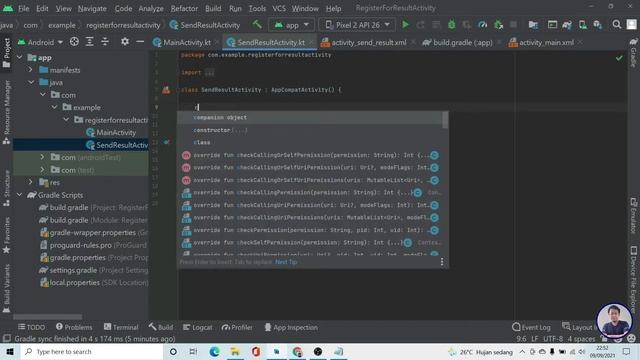Image resolution: width=640 pixels, height=360 pixels.
Task: Expand the manifests folder
Action: pos(31,70)
